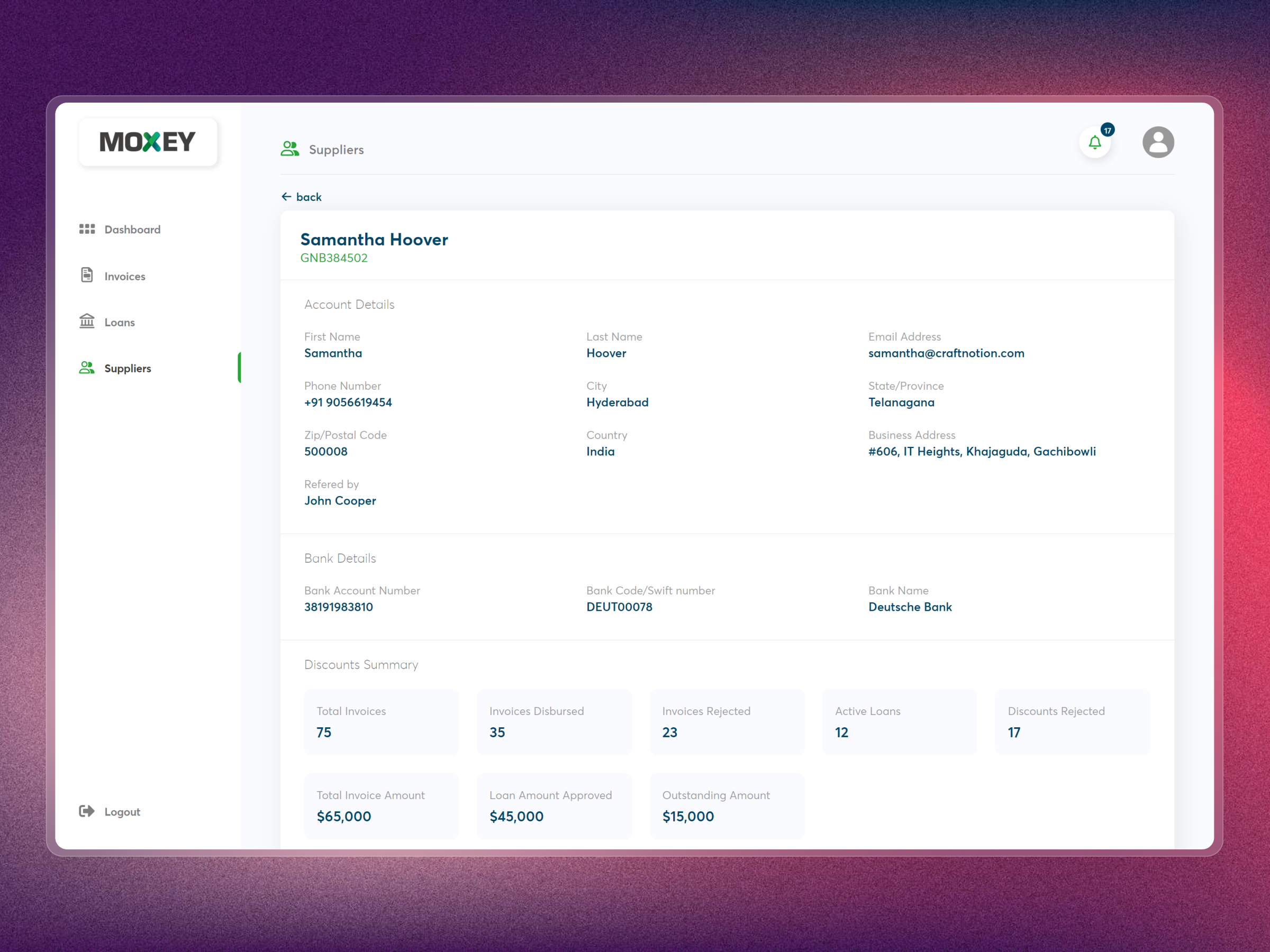The height and width of the screenshot is (952, 1270).
Task: Click the MOXEY logo
Action: (148, 141)
